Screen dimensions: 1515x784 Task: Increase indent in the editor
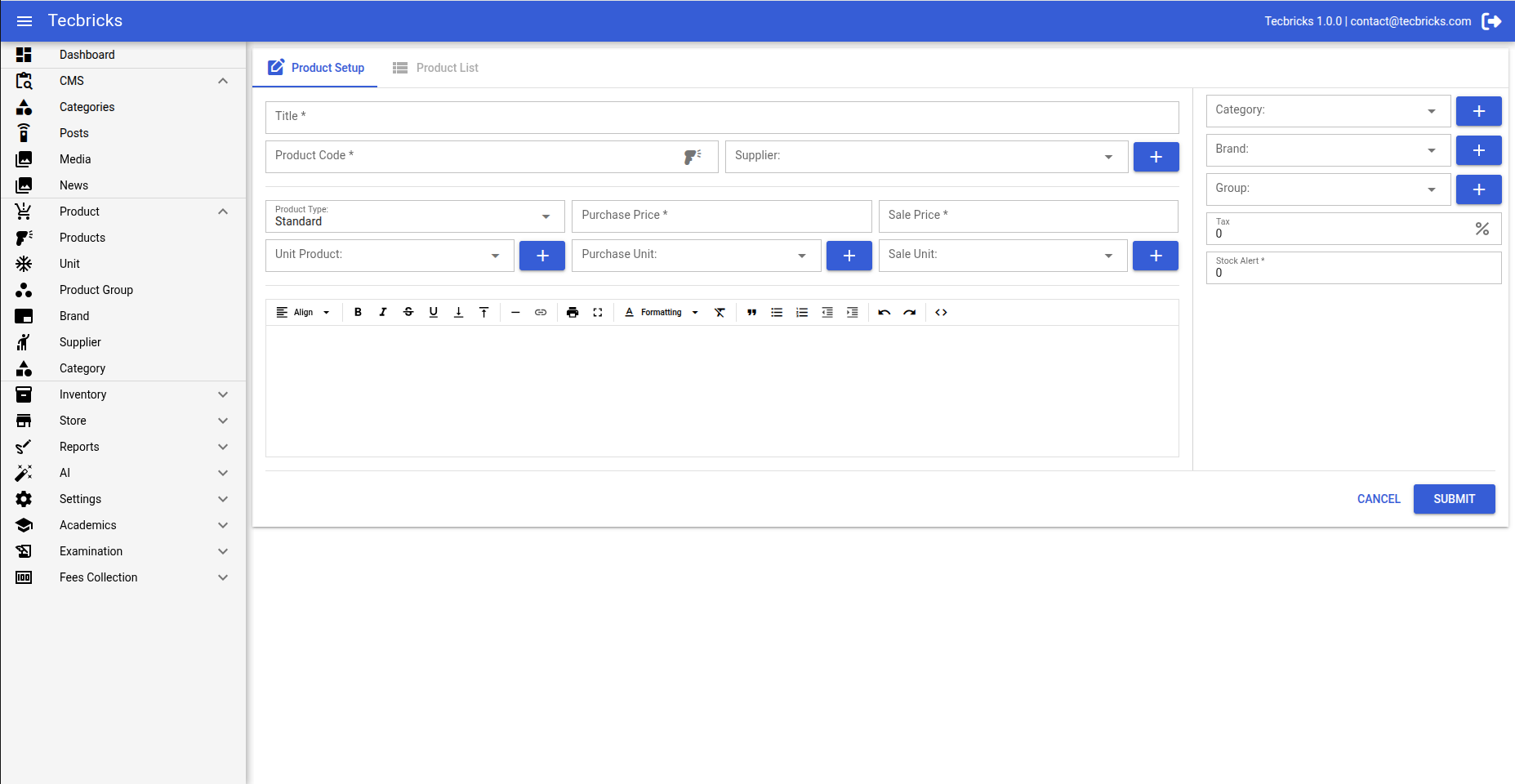(x=853, y=312)
